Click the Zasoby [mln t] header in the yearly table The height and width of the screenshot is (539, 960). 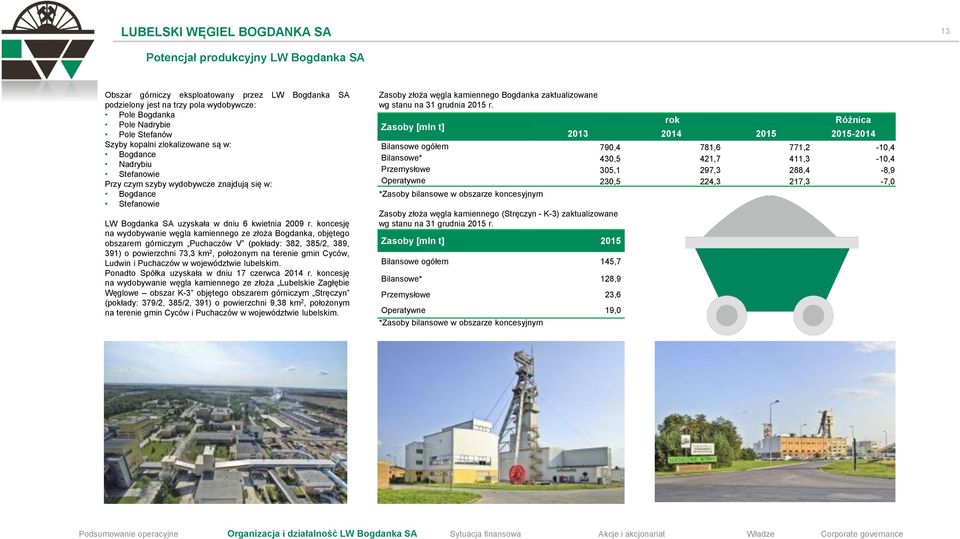point(413,127)
